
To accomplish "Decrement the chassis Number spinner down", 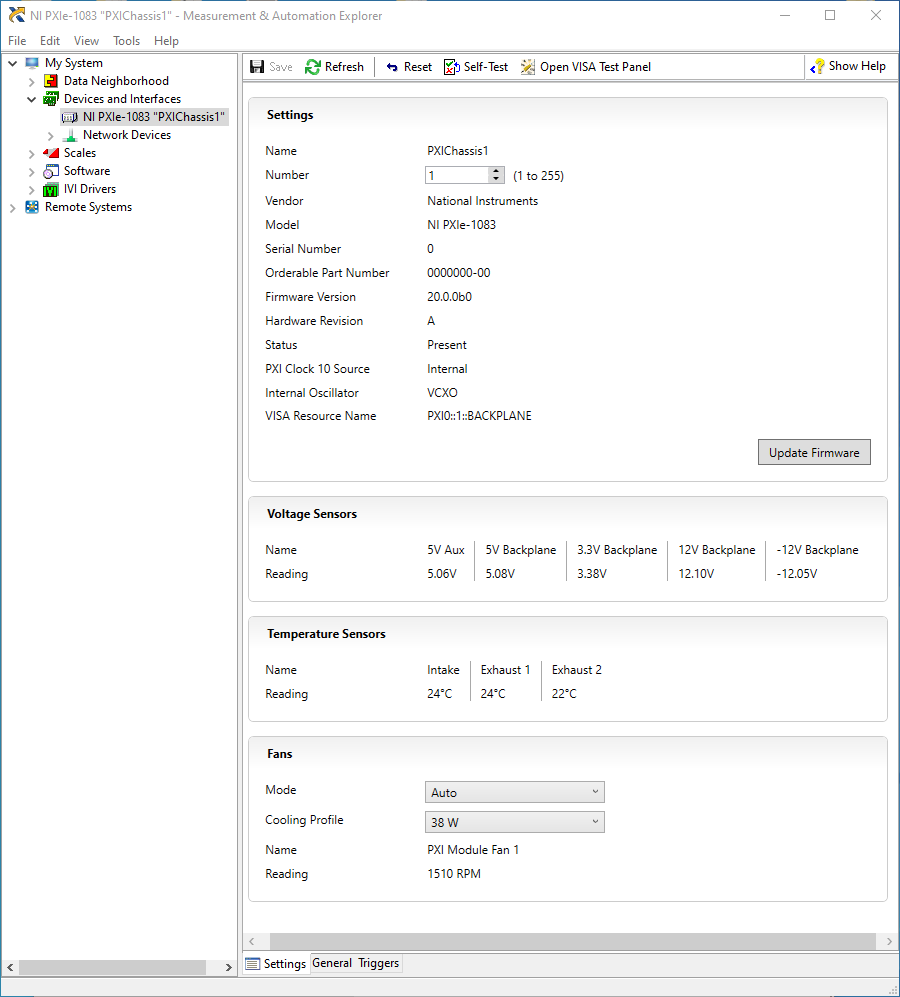I will [496, 179].
